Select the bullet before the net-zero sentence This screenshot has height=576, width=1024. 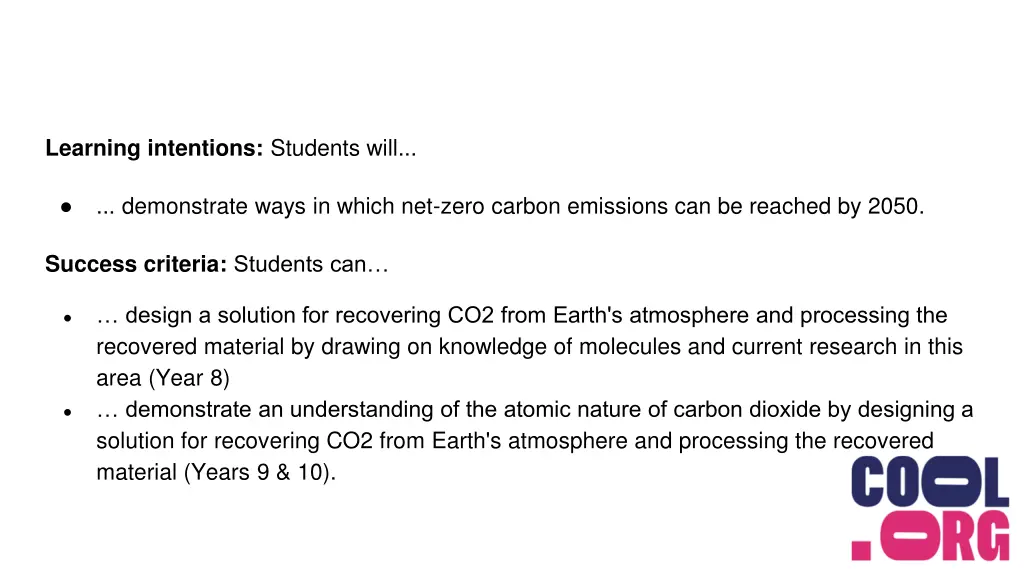[66, 208]
